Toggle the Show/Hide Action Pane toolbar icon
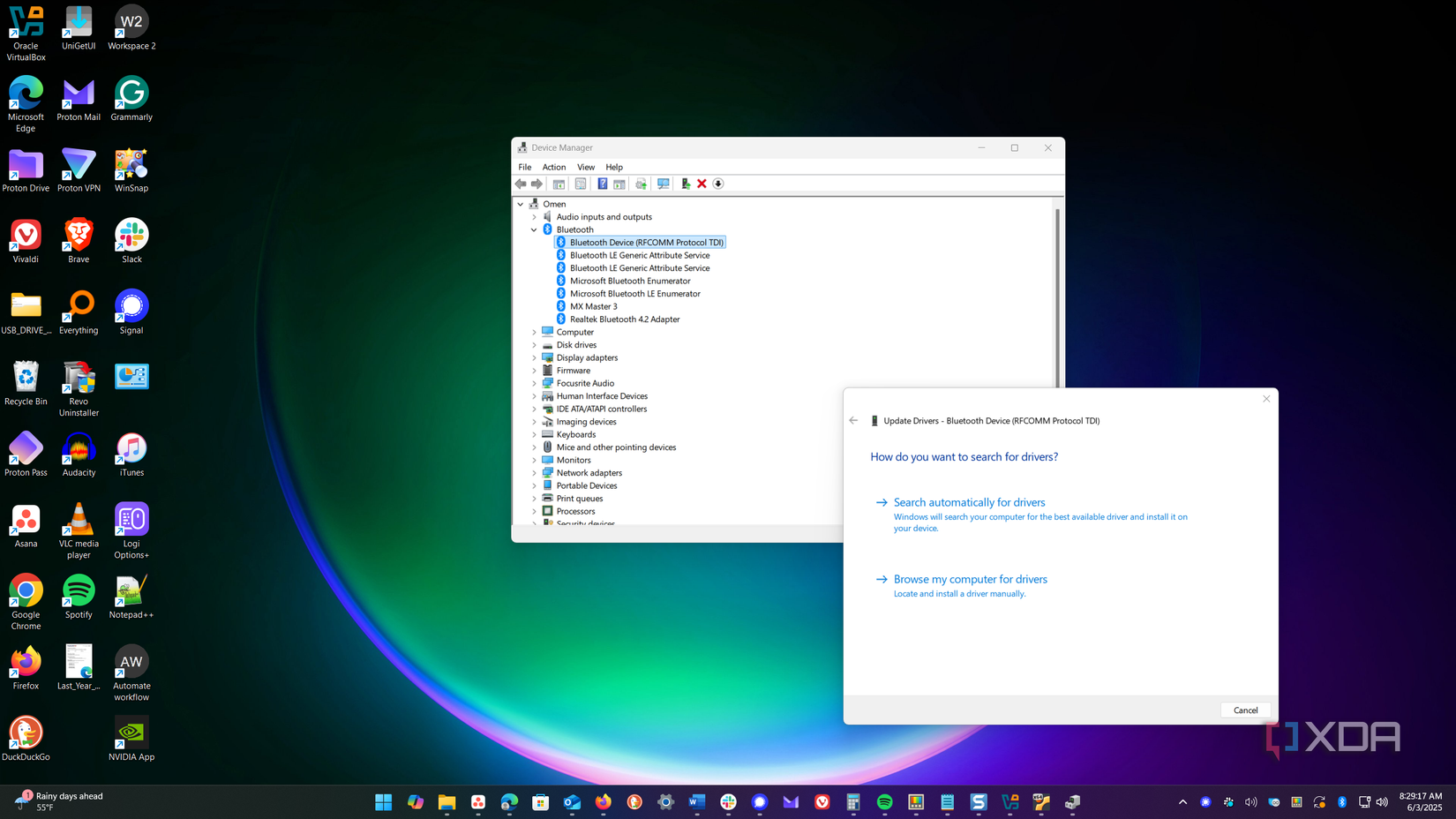The image size is (1456, 819). (619, 184)
